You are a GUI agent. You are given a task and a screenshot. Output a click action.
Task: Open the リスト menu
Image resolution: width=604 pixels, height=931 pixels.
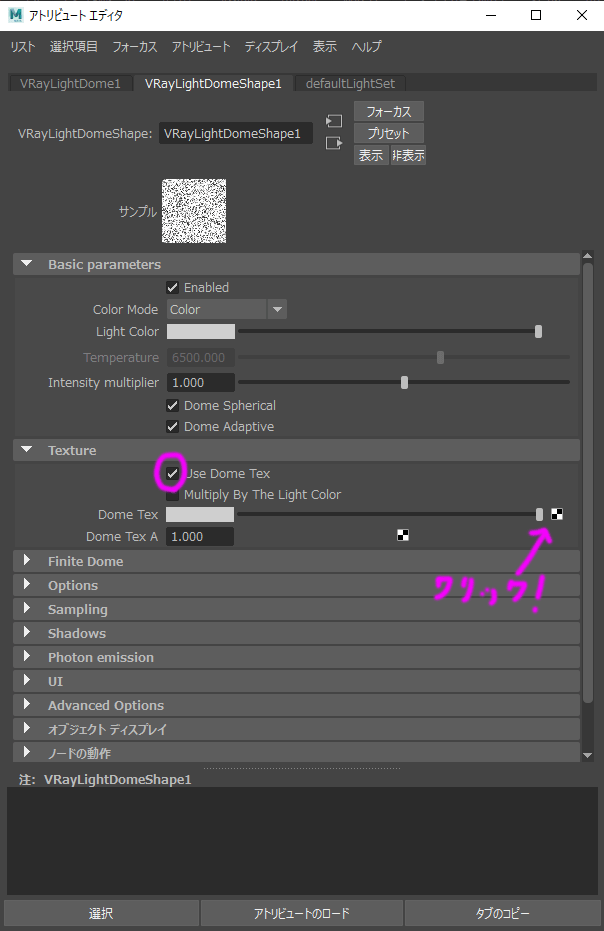point(23,46)
